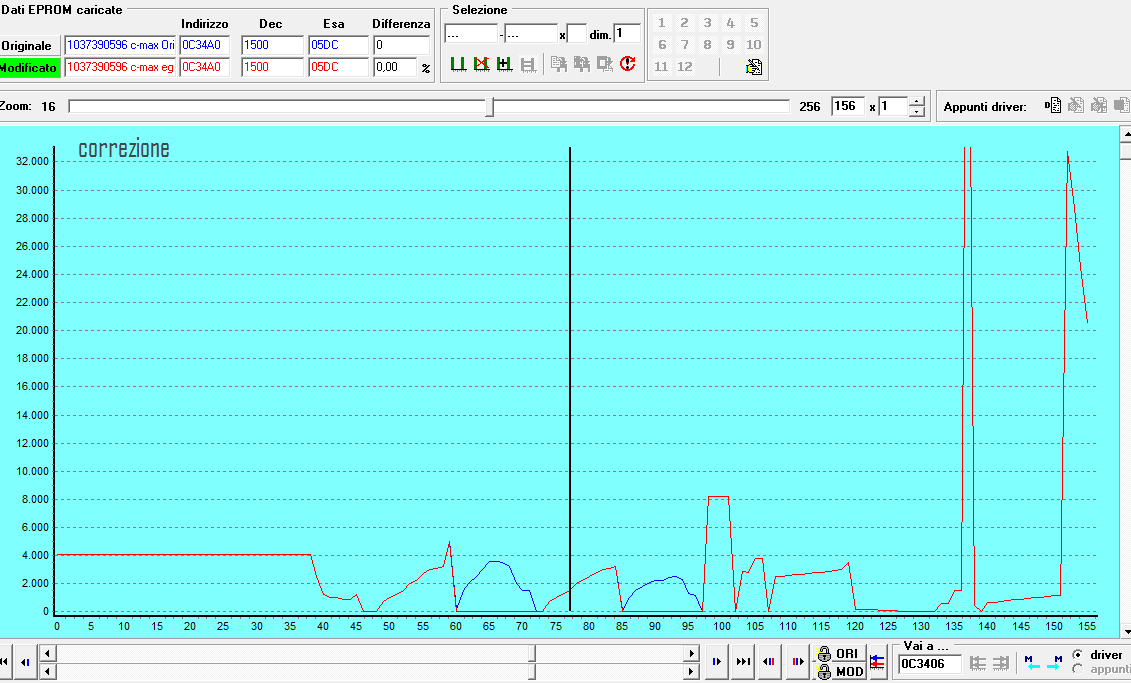1131x683 pixels.
Task: Click number 1 in the preset grid
Action: (x=661, y=23)
